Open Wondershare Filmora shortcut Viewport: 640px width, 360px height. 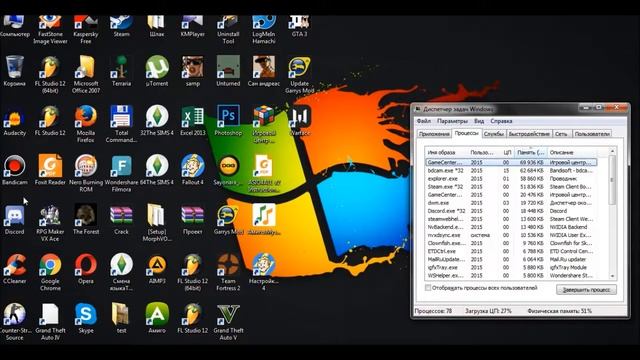point(121,173)
